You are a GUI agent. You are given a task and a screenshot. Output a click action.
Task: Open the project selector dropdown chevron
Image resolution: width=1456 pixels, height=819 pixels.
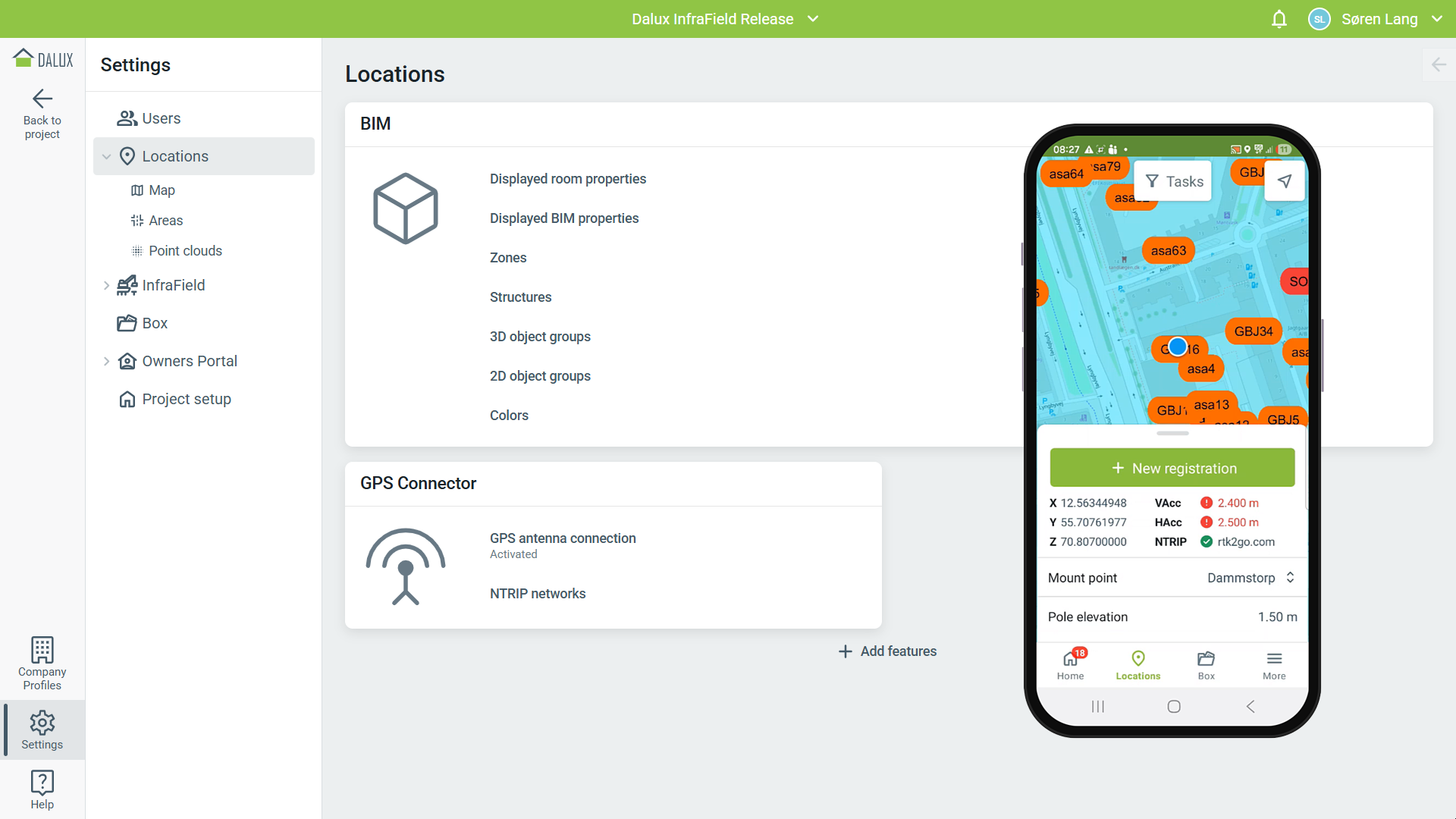coord(813,19)
